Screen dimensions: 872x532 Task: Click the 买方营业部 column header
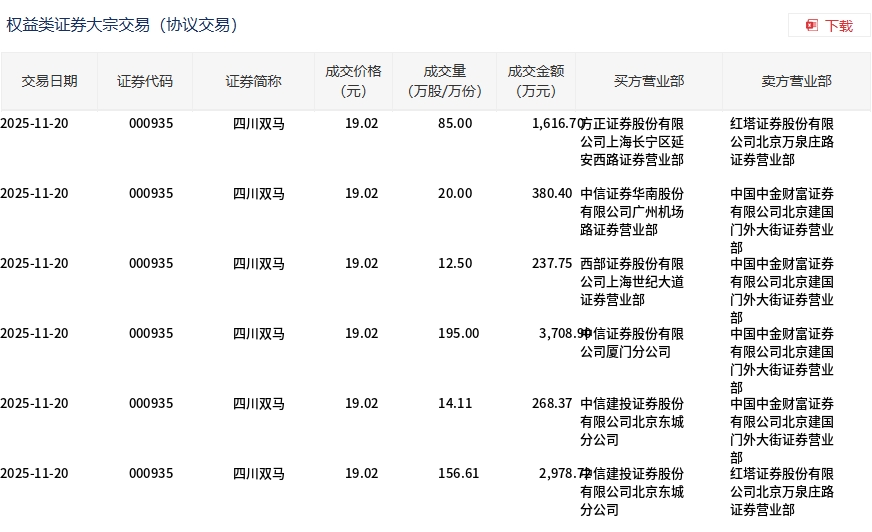pyautogui.click(x=649, y=81)
